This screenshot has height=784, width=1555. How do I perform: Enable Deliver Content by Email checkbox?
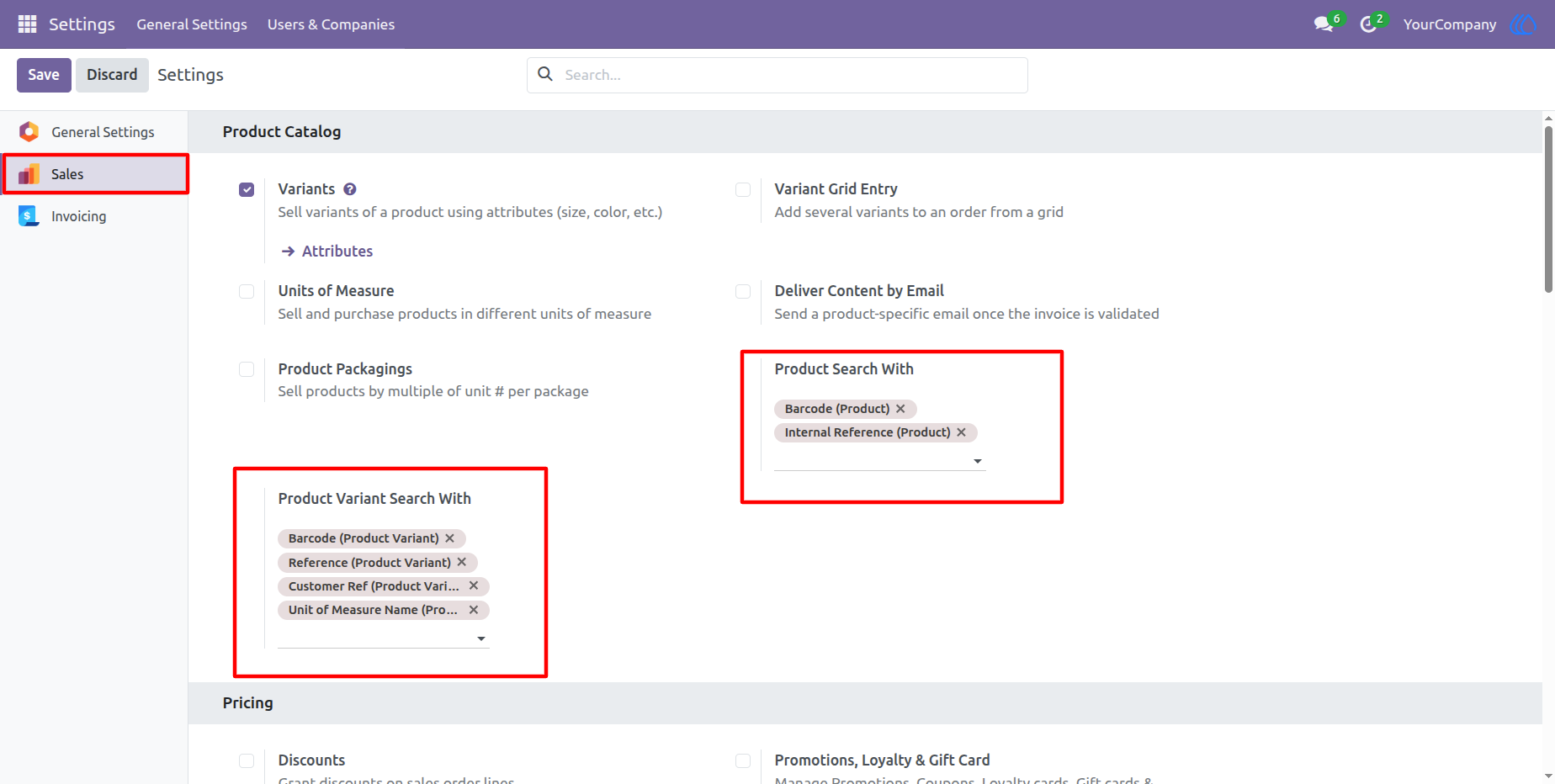click(743, 291)
